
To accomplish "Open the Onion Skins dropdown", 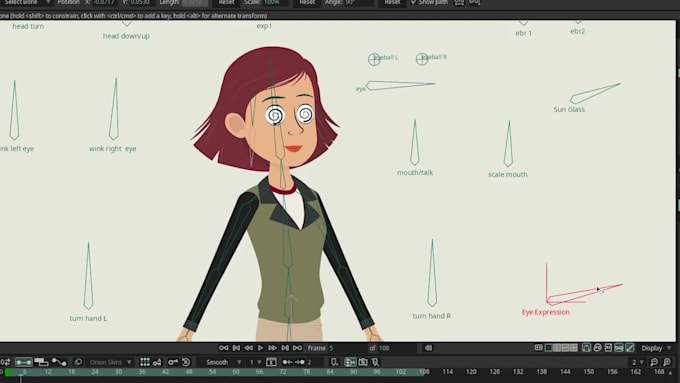I will pyautogui.click(x=110, y=362).
